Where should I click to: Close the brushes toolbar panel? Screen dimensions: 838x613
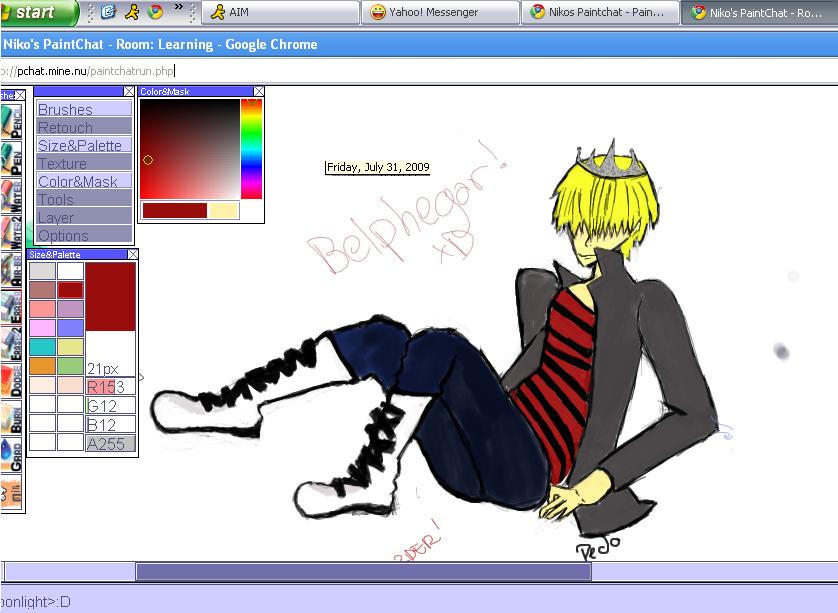click(x=20, y=95)
